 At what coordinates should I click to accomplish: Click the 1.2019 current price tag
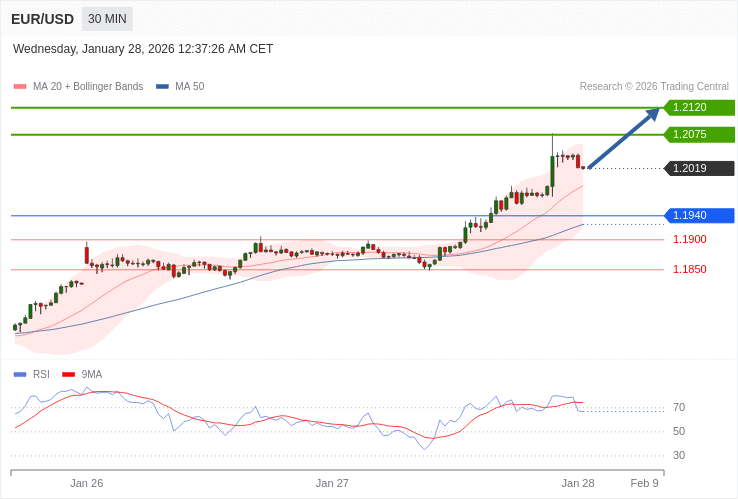click(700, 168)
